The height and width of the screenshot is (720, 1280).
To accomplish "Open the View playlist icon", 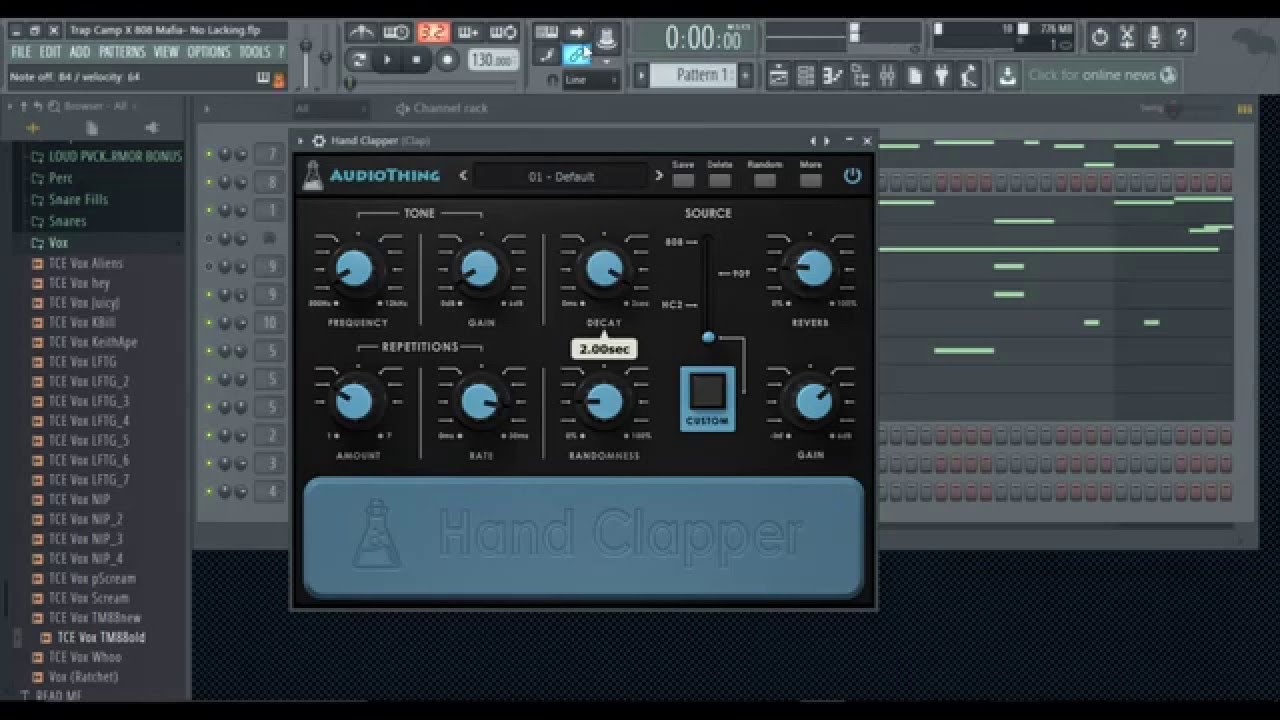I will coord(778,75).
